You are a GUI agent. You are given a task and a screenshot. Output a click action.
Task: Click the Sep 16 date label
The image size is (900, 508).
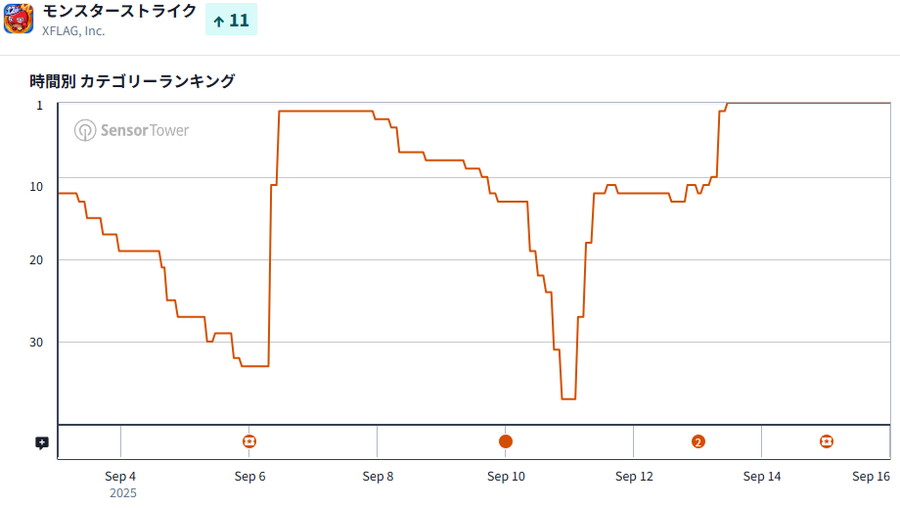870,476
